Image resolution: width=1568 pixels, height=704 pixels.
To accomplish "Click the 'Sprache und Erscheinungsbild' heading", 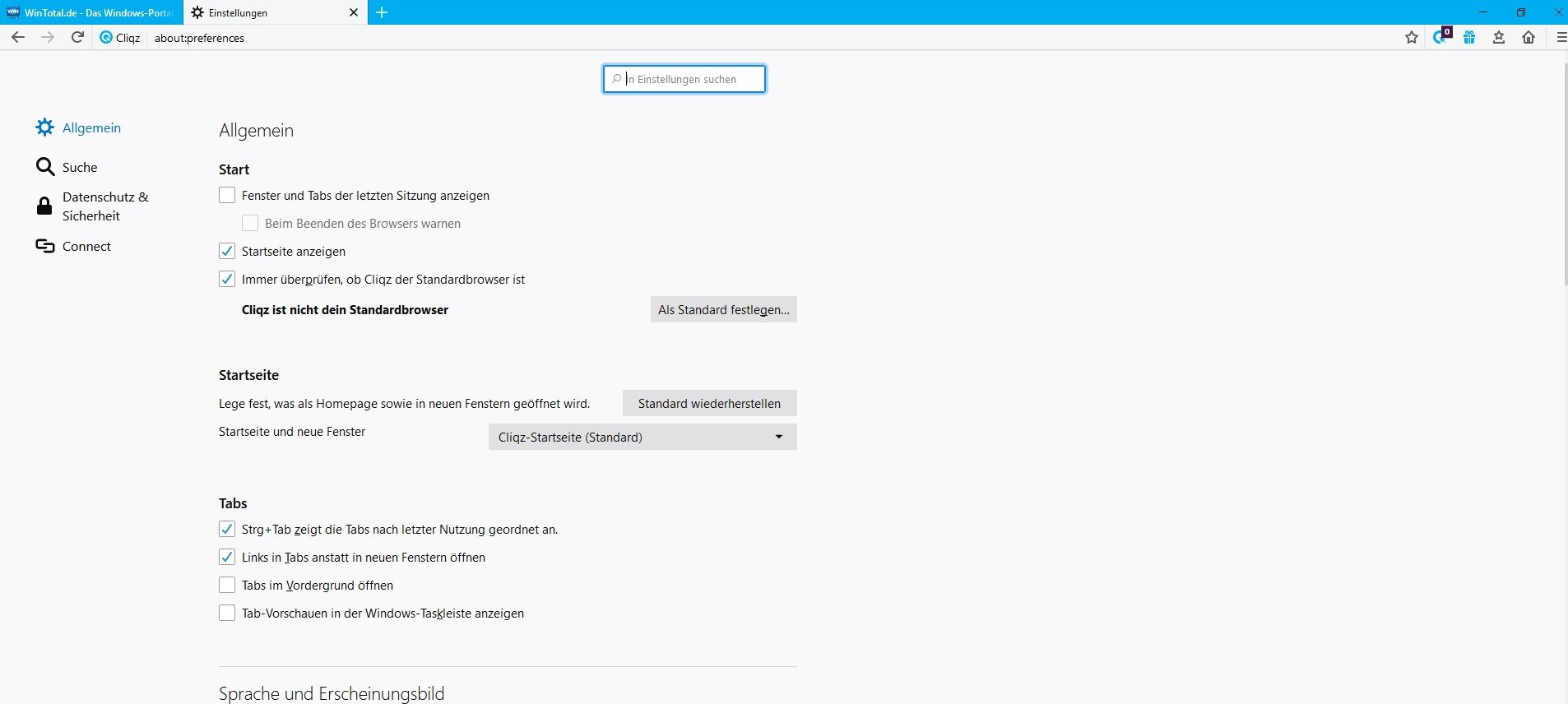I will (x=332, y=693).
